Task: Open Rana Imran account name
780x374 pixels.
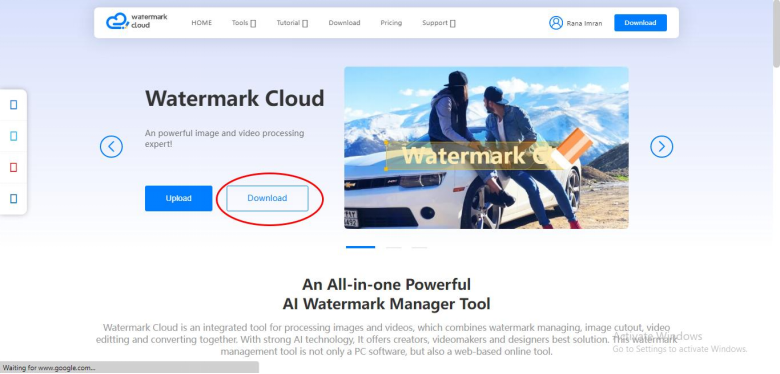Action: pos(584,23)
